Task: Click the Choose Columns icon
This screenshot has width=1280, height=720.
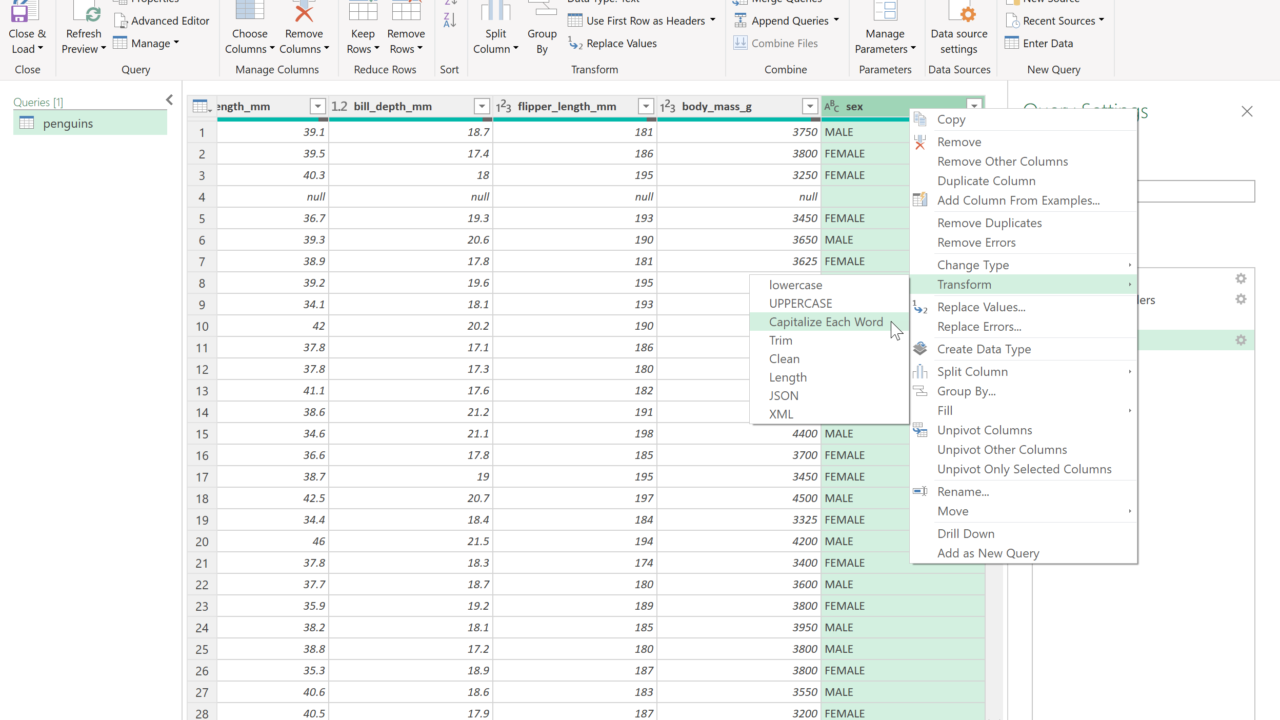Action: point(249,12)
